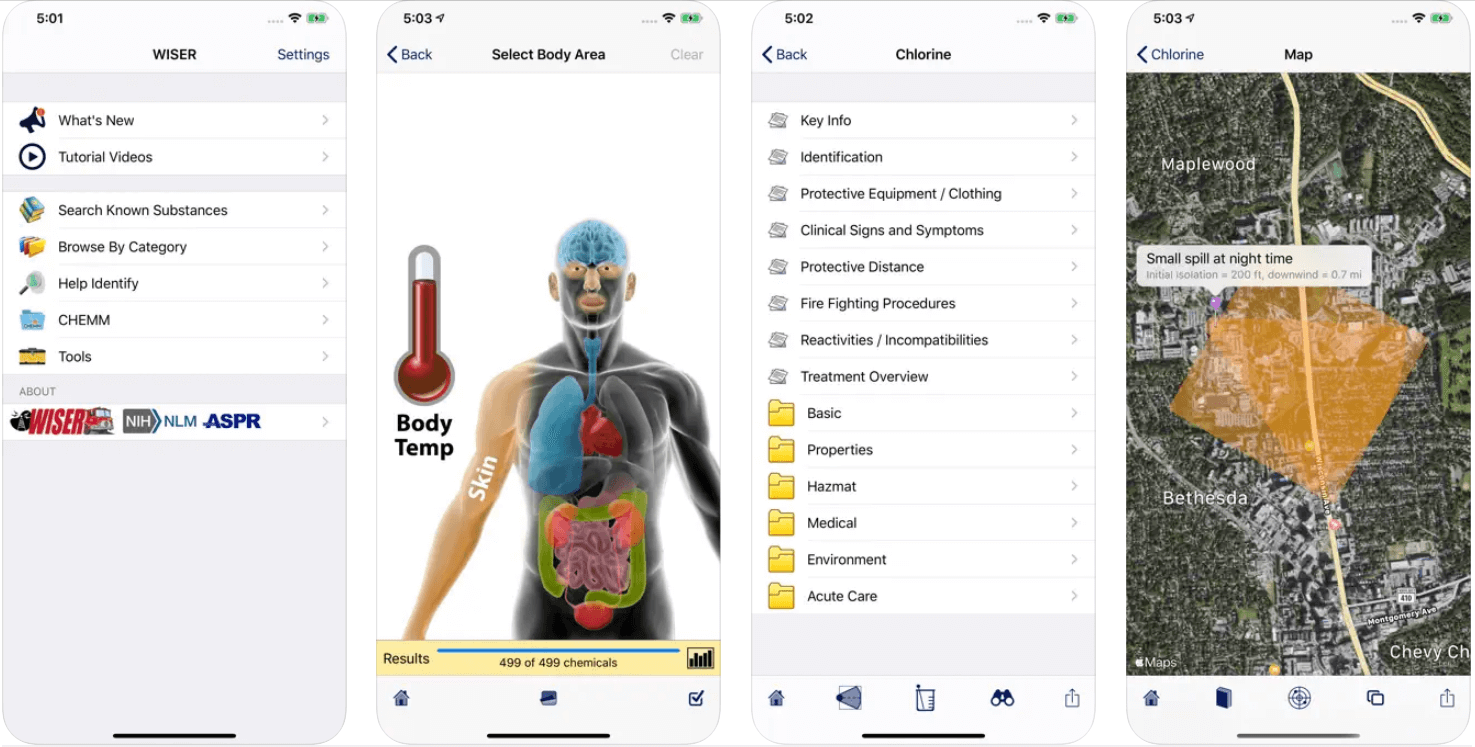Open the Properties folder chevron
This screenshot has height=747, width=1475.
point(1074,449)
